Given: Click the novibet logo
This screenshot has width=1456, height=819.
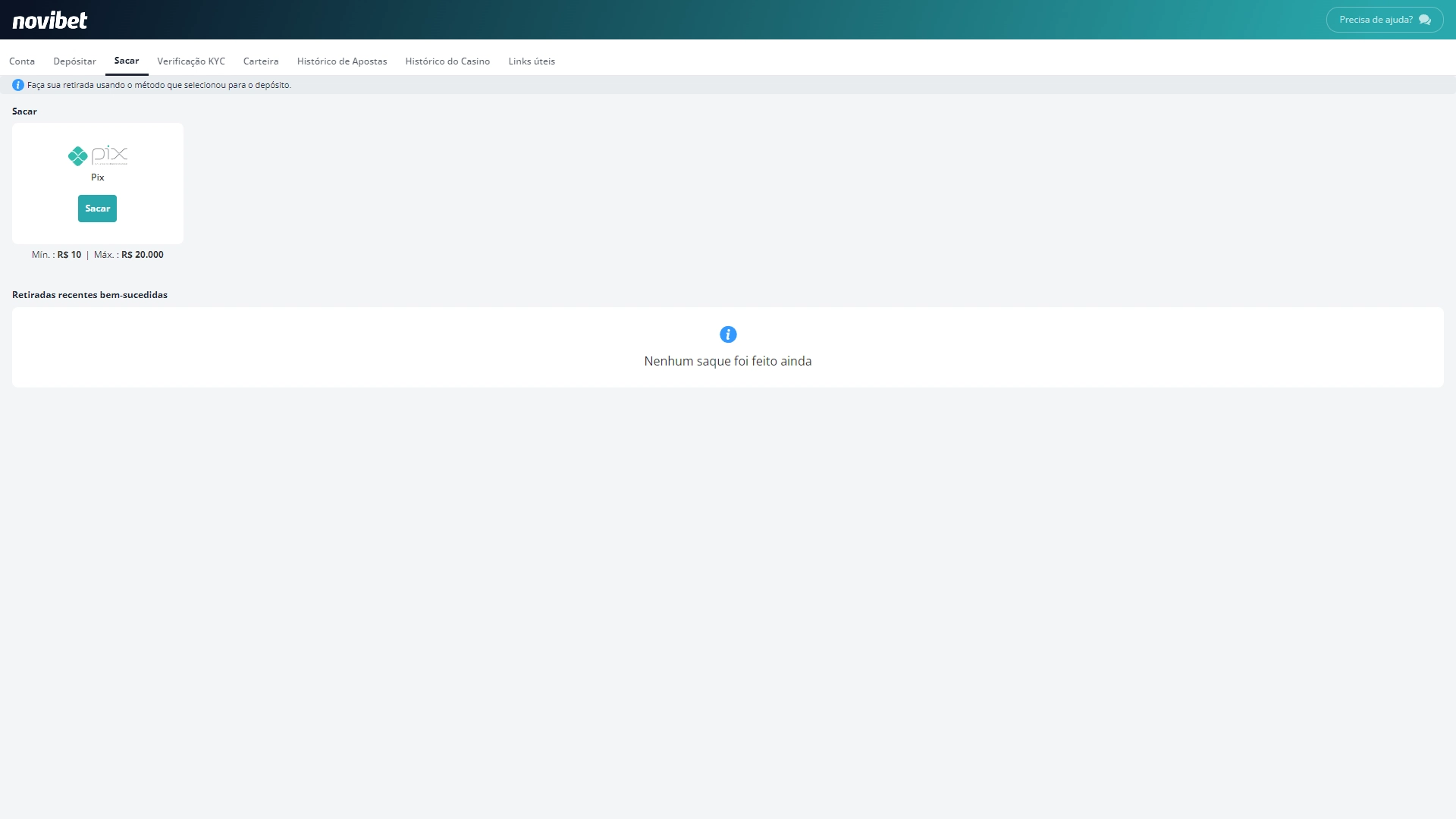Looking at the screenshot, I should [x=50, y=20].
